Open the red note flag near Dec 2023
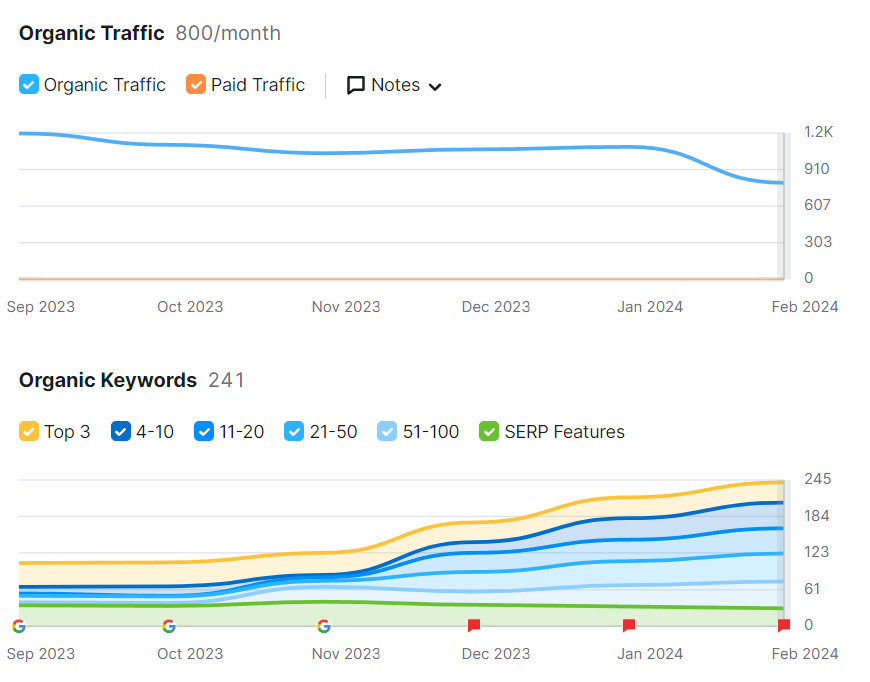The height and width of the screenshot is (682, 870). pos(474,625)
